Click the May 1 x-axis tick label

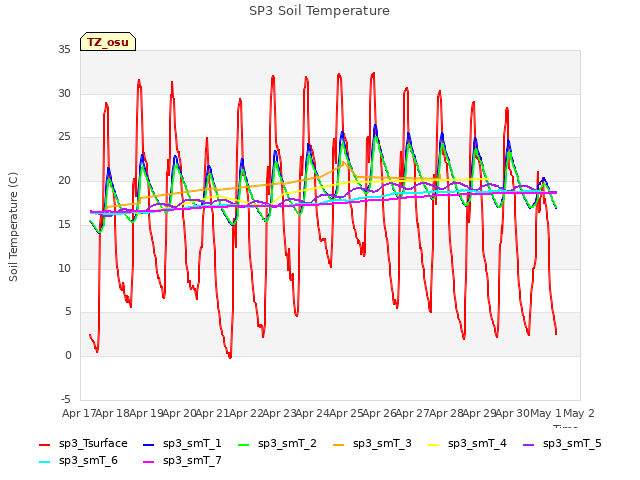[x=546, y=413]
